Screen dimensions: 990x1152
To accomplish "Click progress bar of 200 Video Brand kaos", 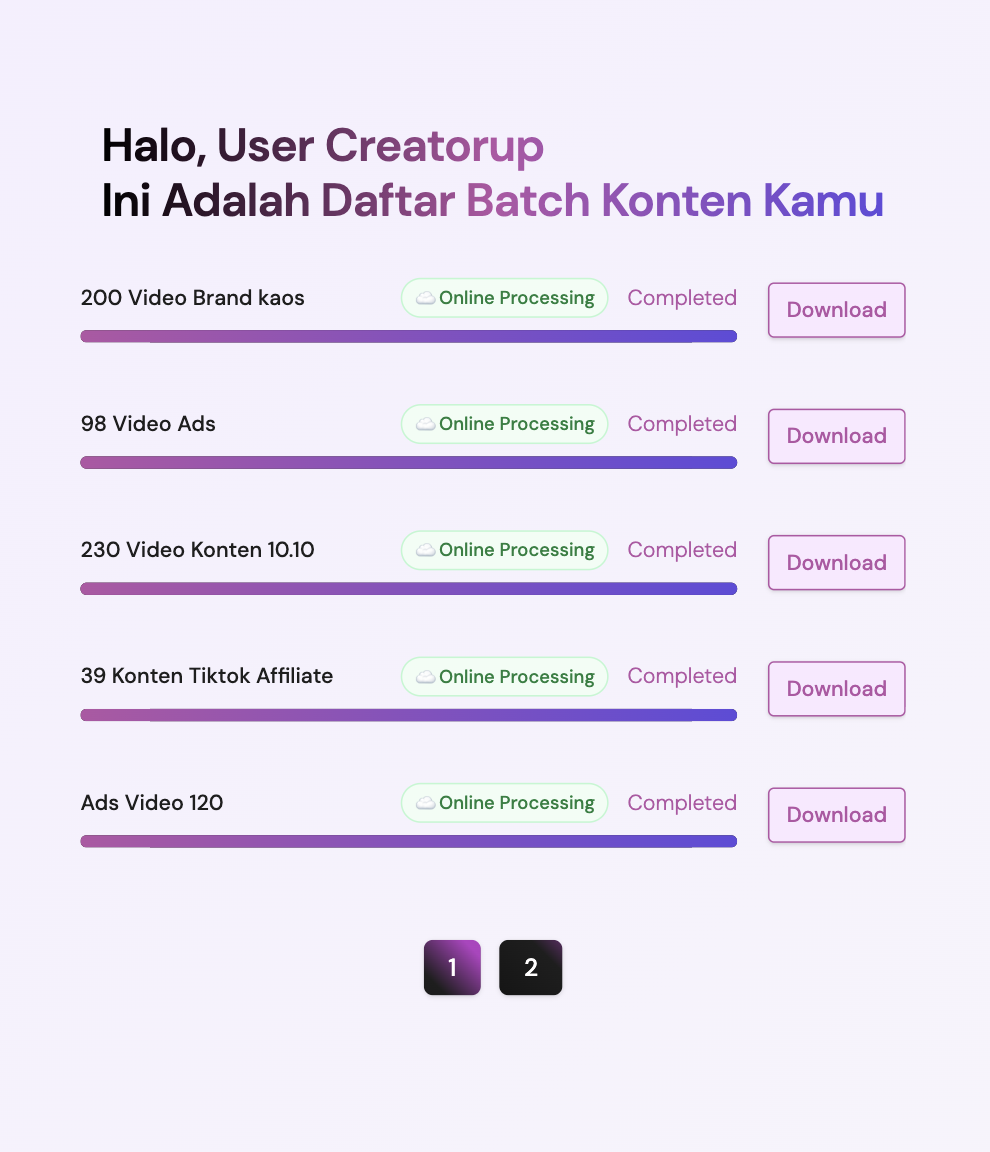I will 408,336.
